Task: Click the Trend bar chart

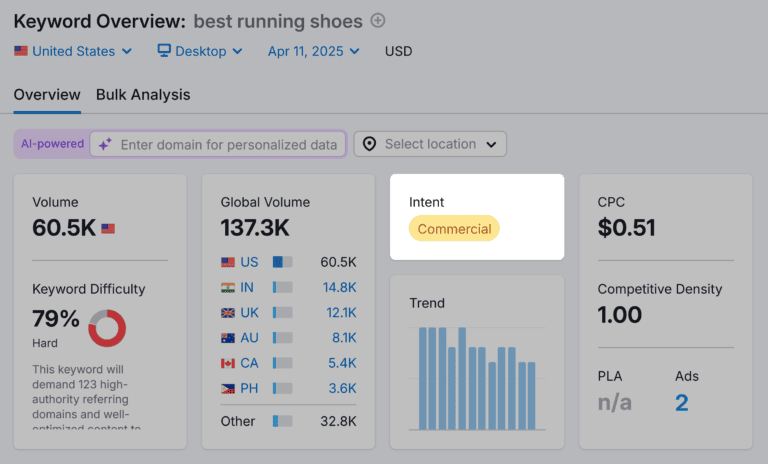Action: pos(477,379)
